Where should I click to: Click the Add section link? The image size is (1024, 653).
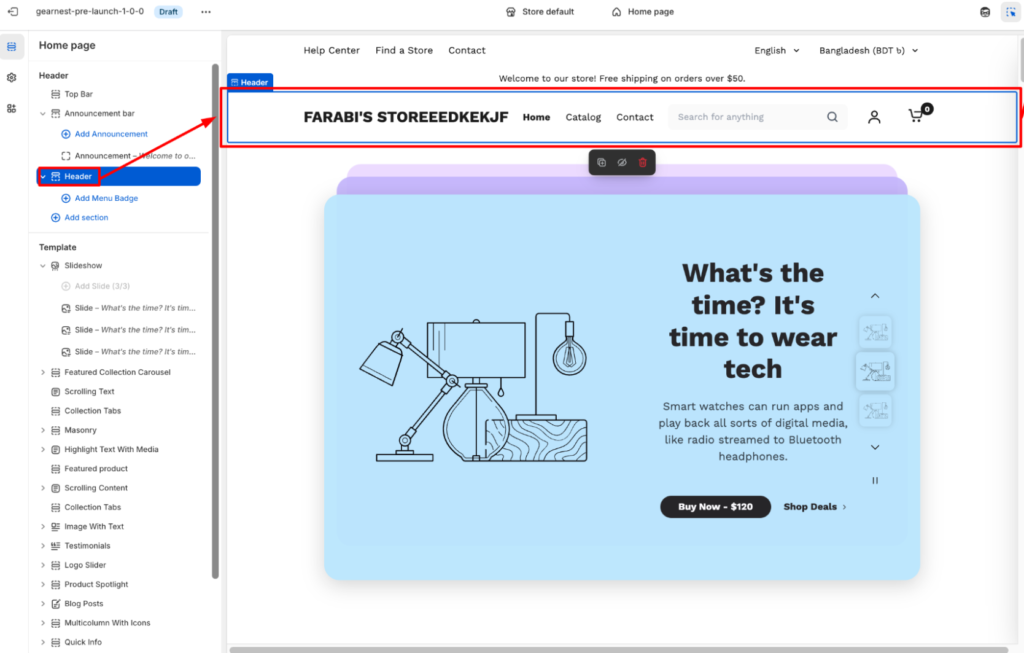pyautogui.click(x=86, y=217)
